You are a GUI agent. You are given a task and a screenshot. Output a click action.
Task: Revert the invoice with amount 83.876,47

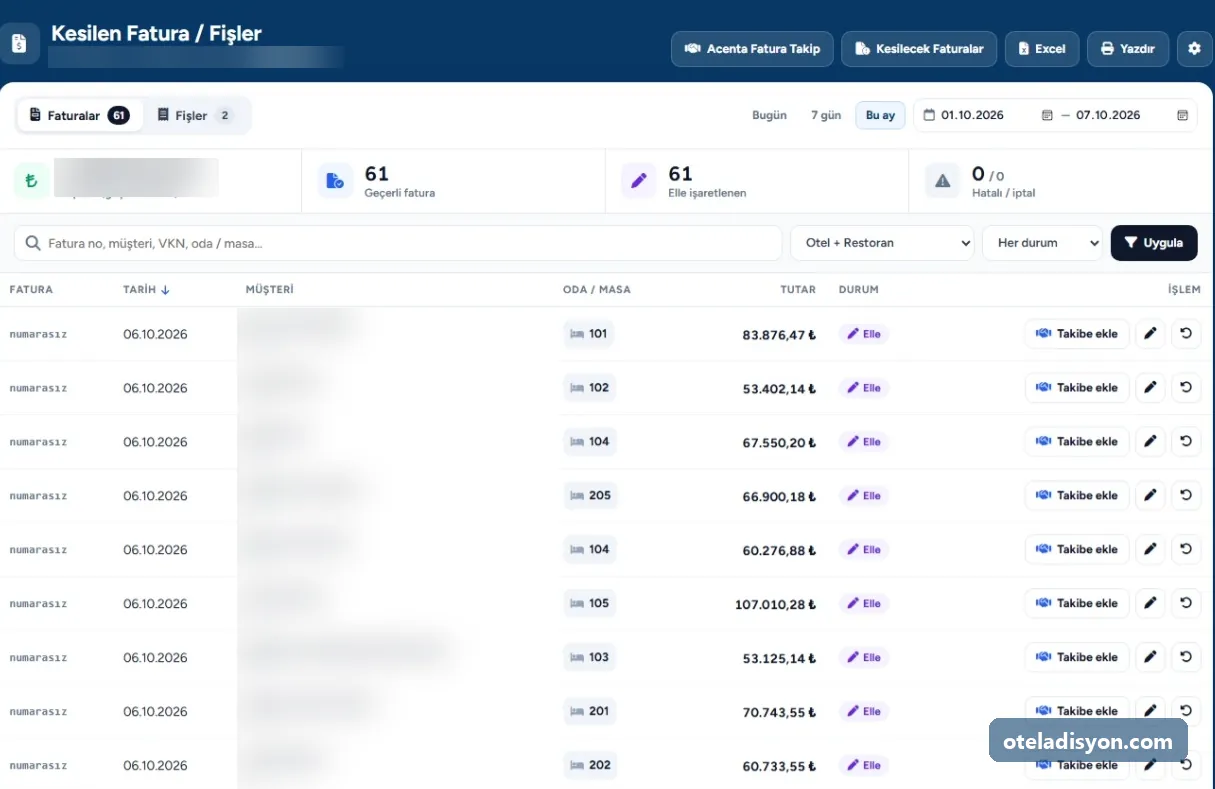(1186, 334)
